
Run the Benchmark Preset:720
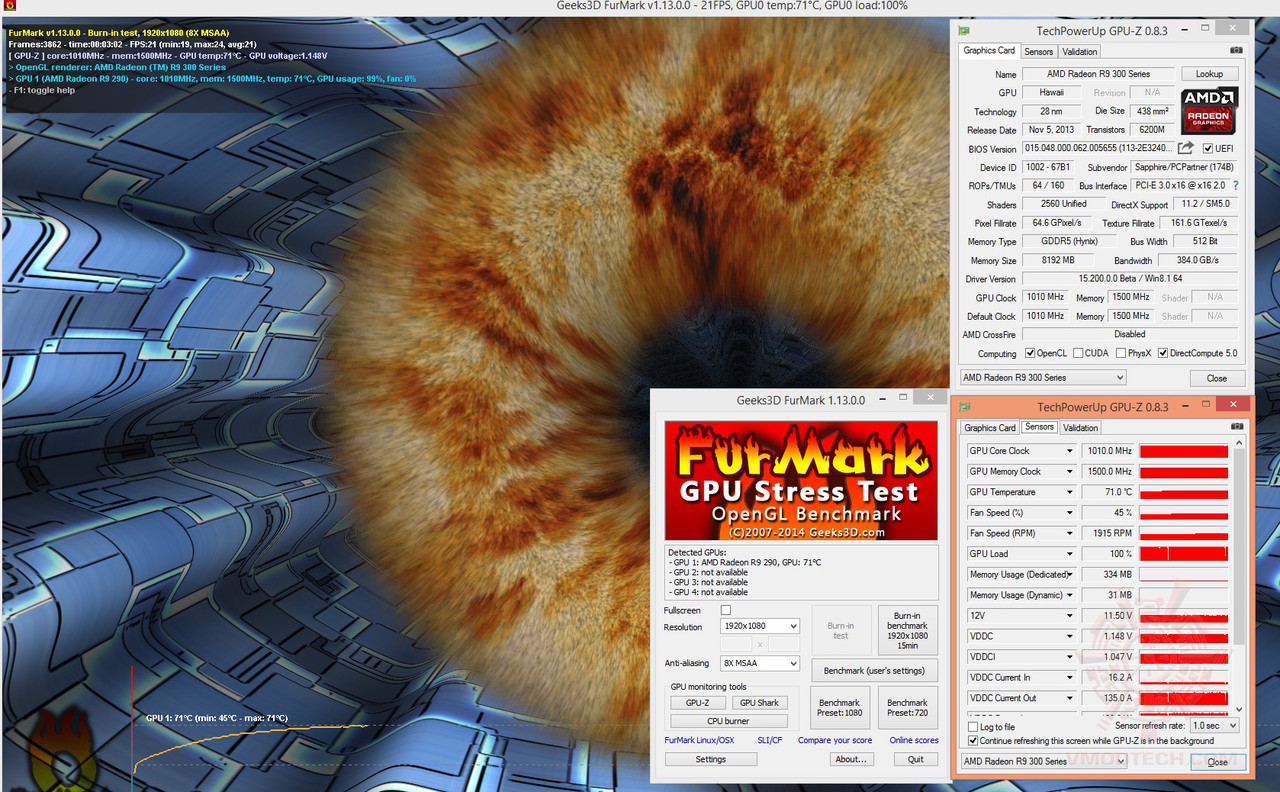907,708
